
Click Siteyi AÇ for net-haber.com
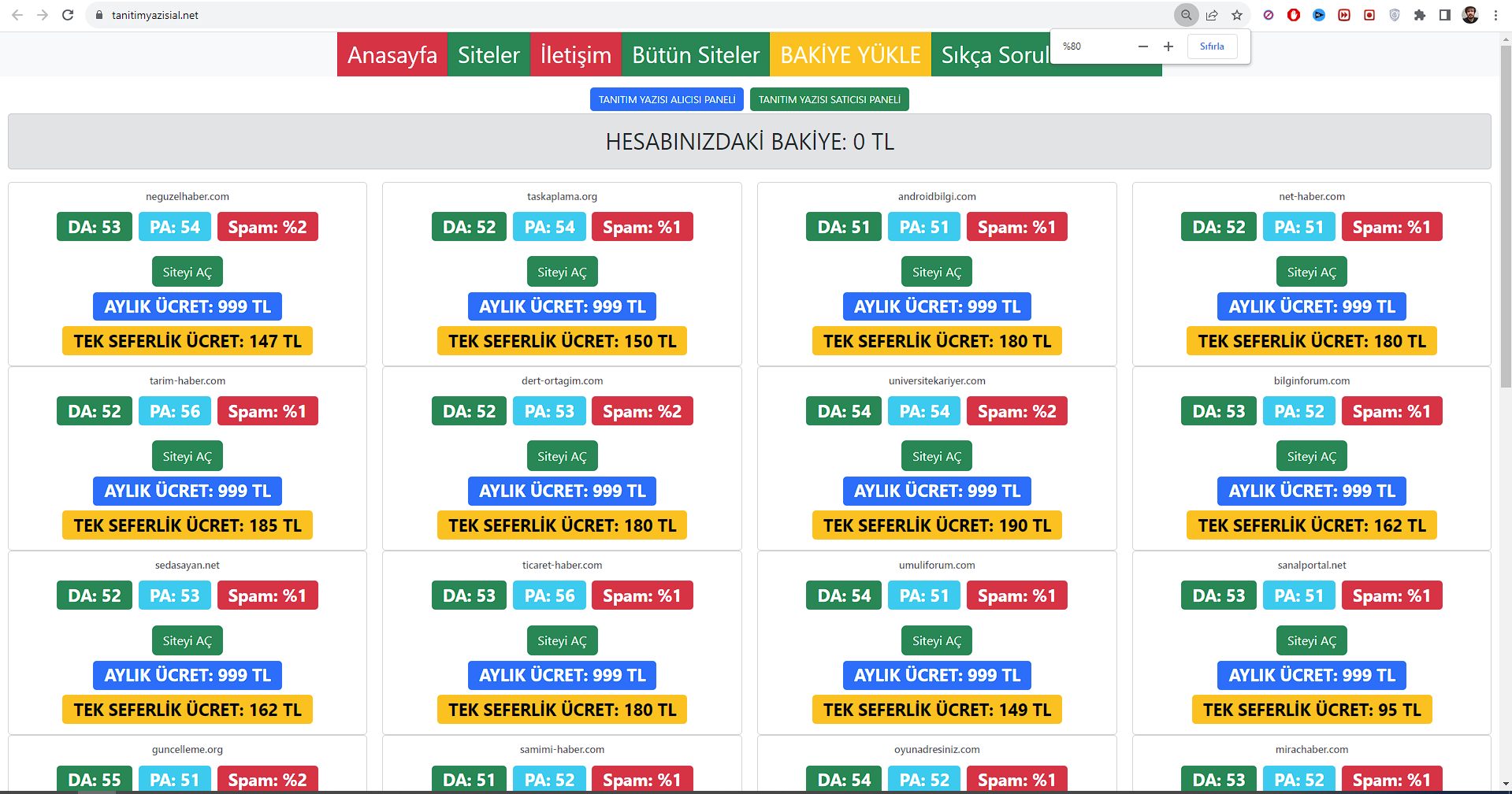pos(1312,272)
